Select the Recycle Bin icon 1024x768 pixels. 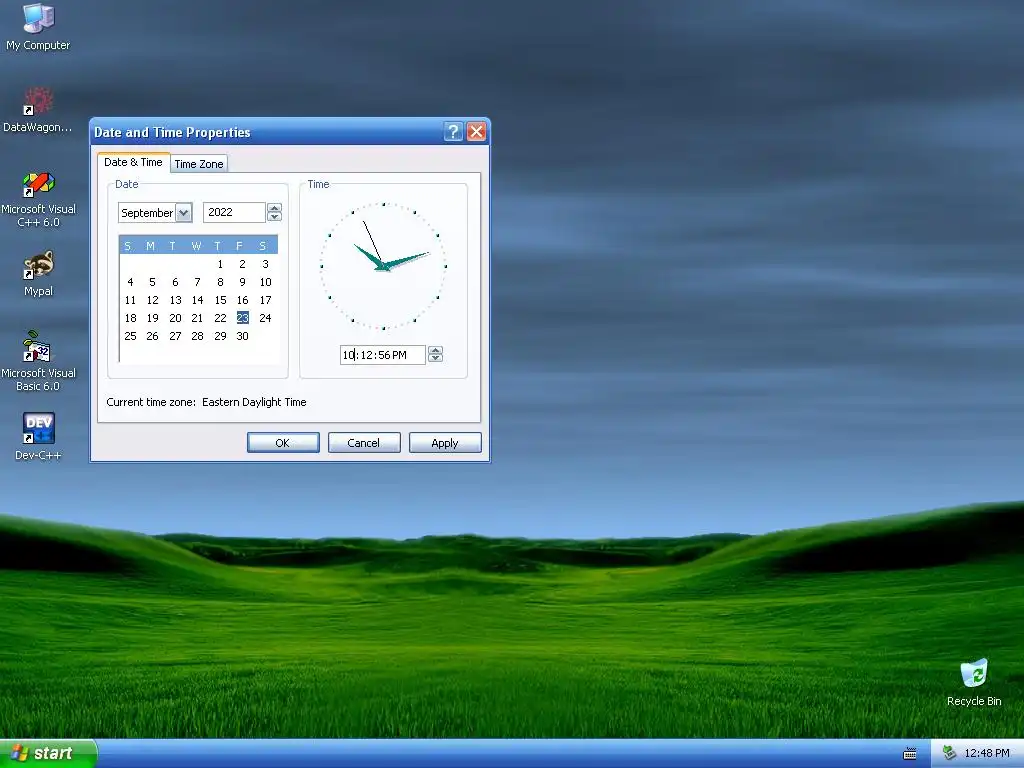coord(974,682)
